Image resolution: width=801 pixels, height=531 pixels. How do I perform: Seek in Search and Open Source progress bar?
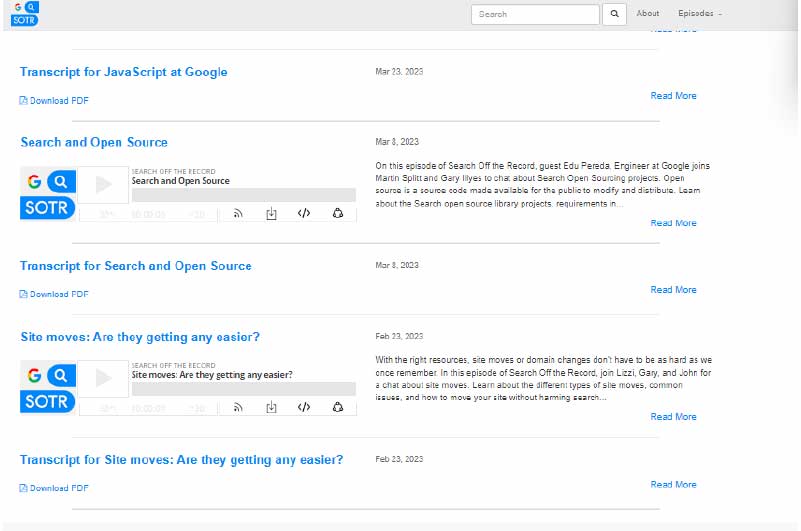(x=244, y=194)
